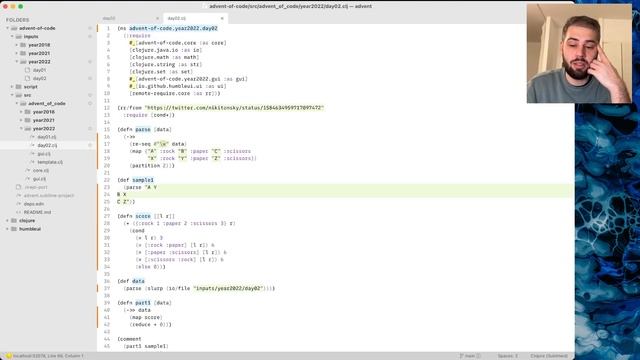
Task: Click the src folder icon
Action: click(19, 95)
